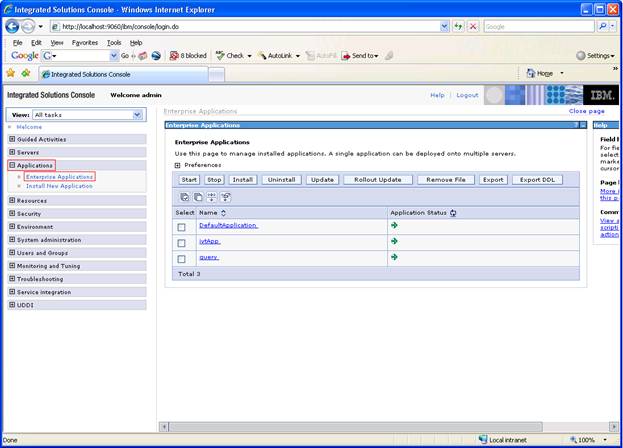Click in the Google search box
This screenshot has width=623, height=448.
[539, 27]
